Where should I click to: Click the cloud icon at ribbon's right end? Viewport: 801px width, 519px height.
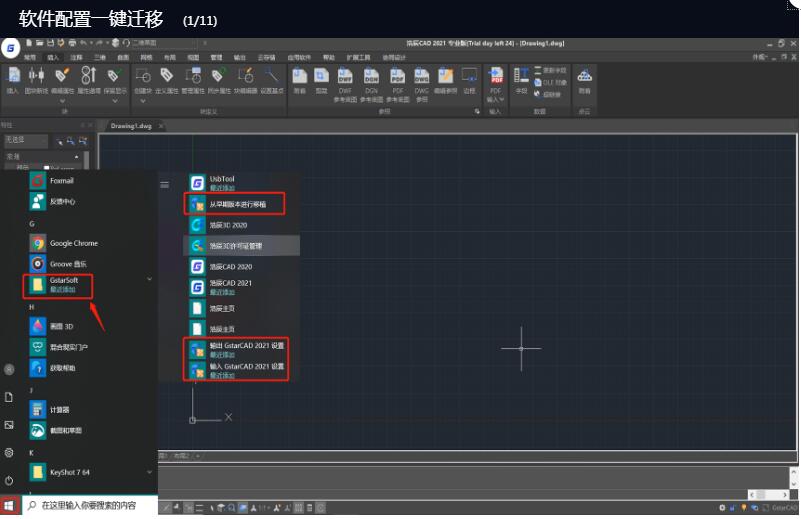[584, 81]
